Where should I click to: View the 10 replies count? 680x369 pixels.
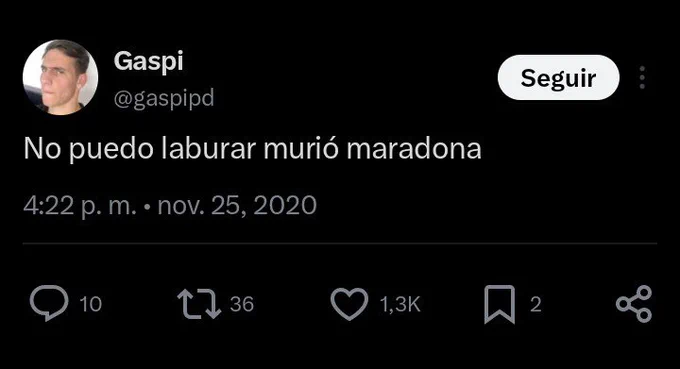click(91, 304)
